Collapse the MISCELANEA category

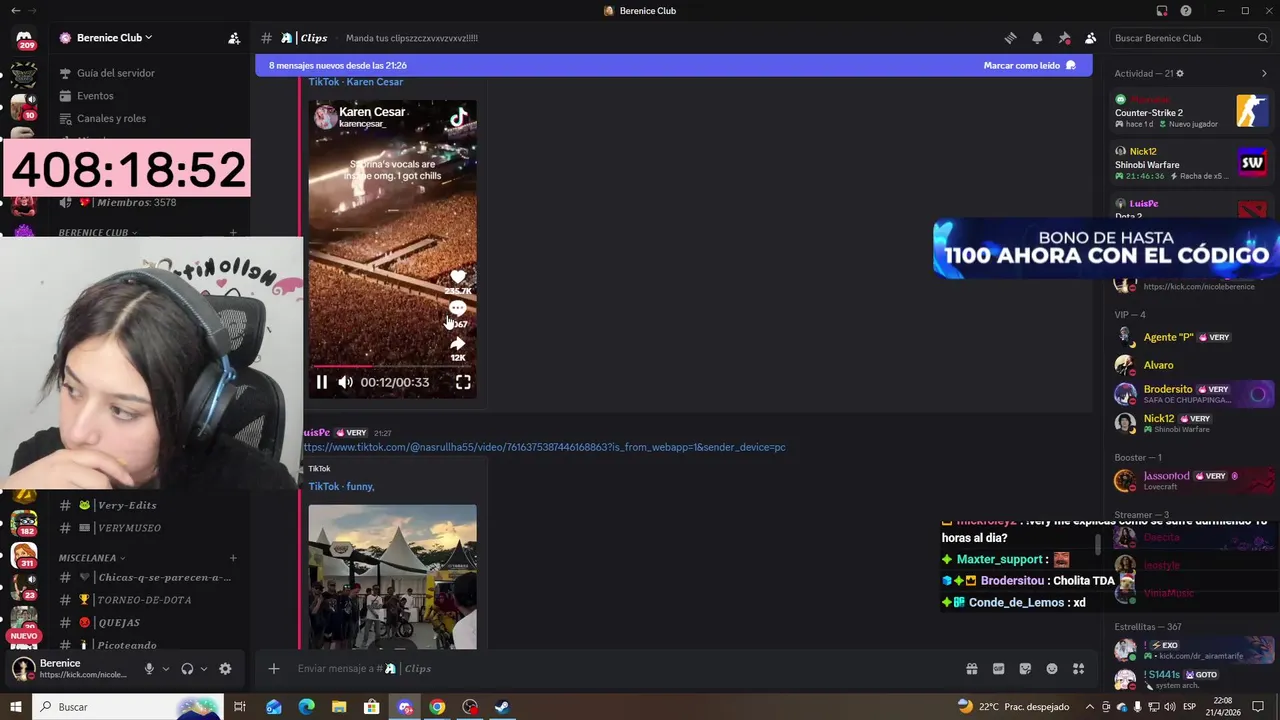pos(93,558)
